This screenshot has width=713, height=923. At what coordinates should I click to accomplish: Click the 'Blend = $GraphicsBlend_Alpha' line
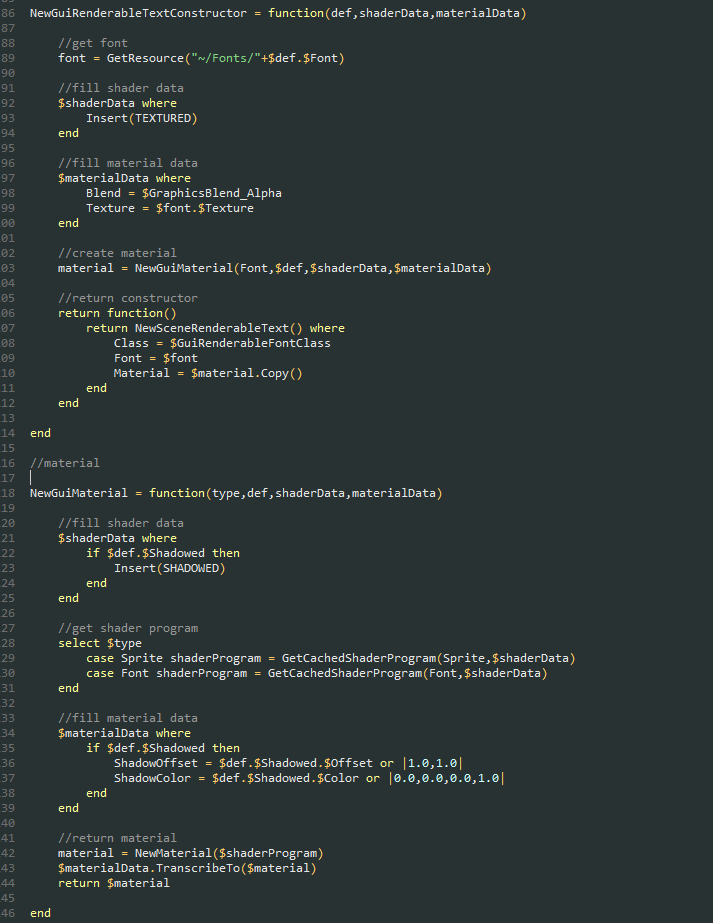pos(184,193)
